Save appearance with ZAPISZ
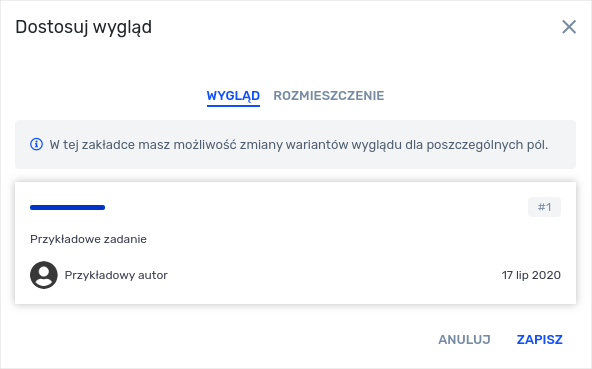592x369 pixels. coord(540,340)
